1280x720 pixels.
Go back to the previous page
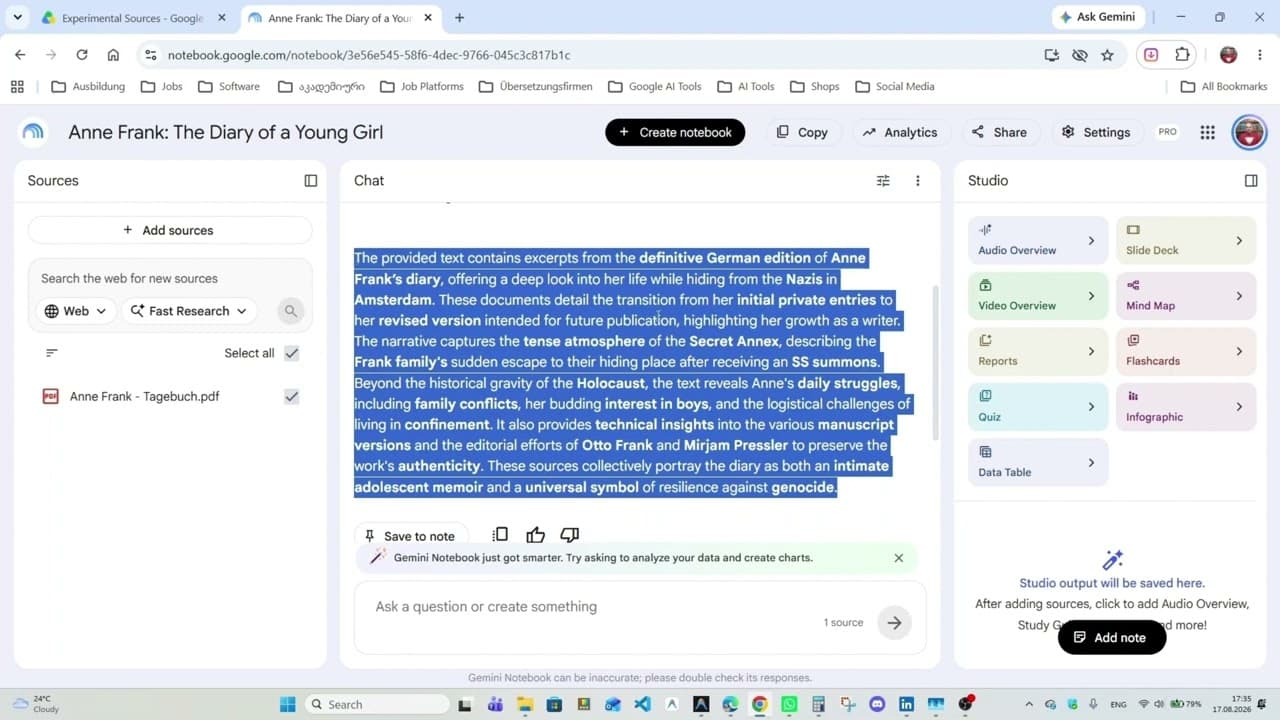pyautogui.click(x=20, y=55)
